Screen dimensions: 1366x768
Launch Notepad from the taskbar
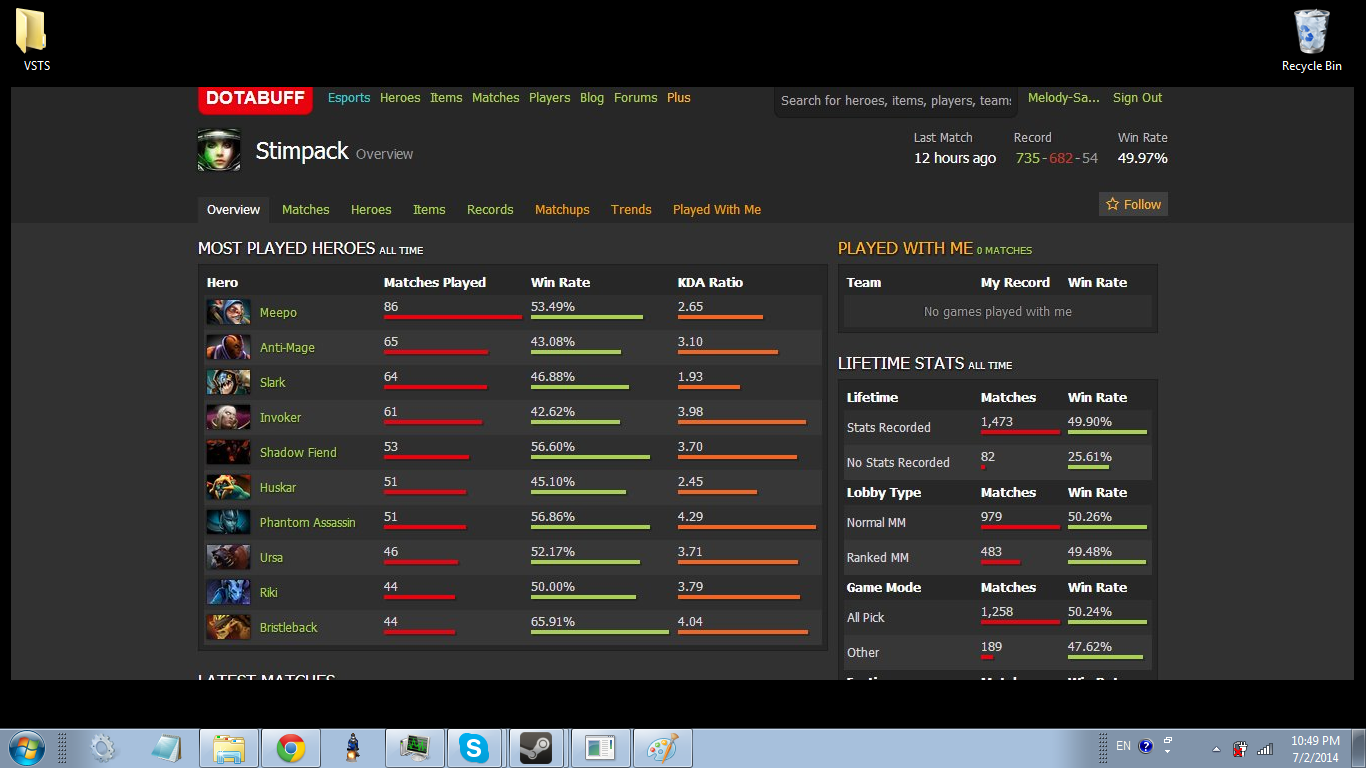[166, 748]
